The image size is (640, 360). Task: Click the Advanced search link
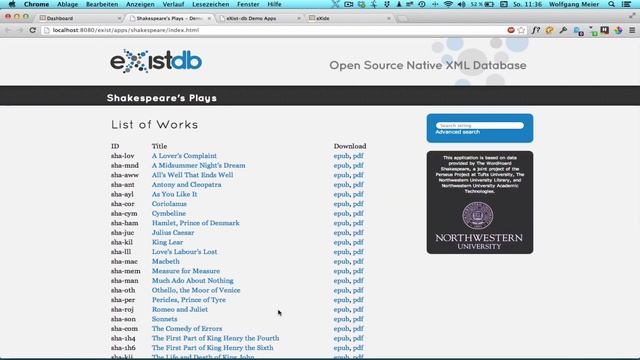458,132
